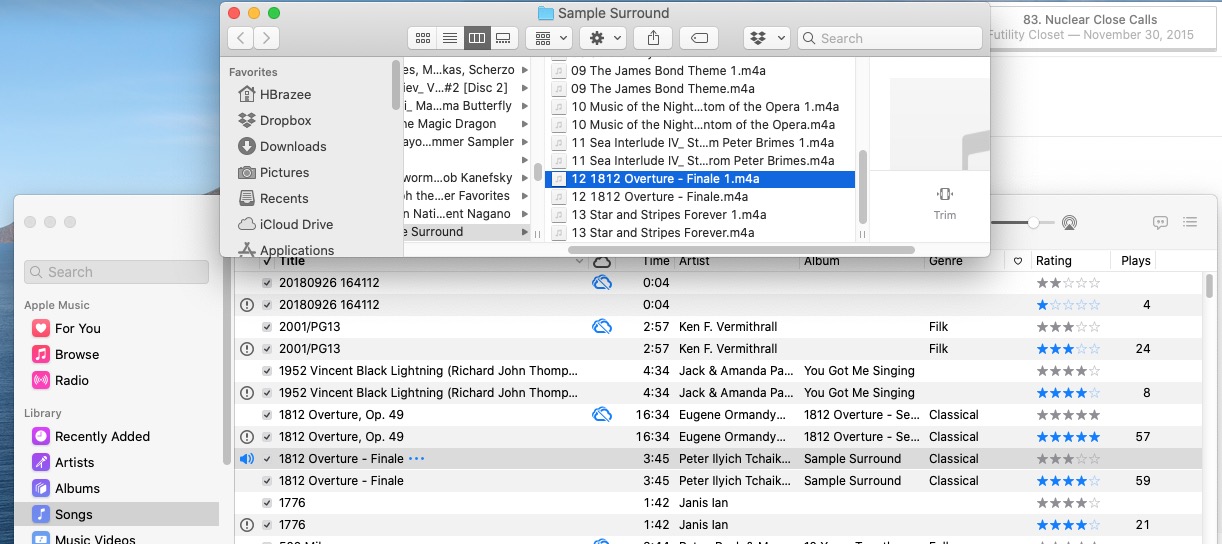Uncheck the first 20180926 164112 song
The width and height of the screenshot is (1222, 544).
(267, 283)
